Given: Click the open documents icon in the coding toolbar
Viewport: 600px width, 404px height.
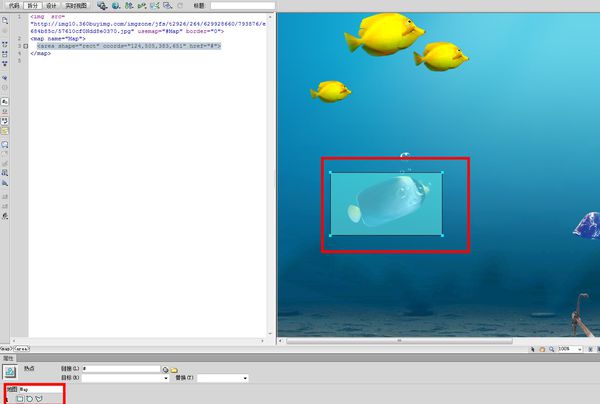Looking at the screenshot, I should (5, 20).
